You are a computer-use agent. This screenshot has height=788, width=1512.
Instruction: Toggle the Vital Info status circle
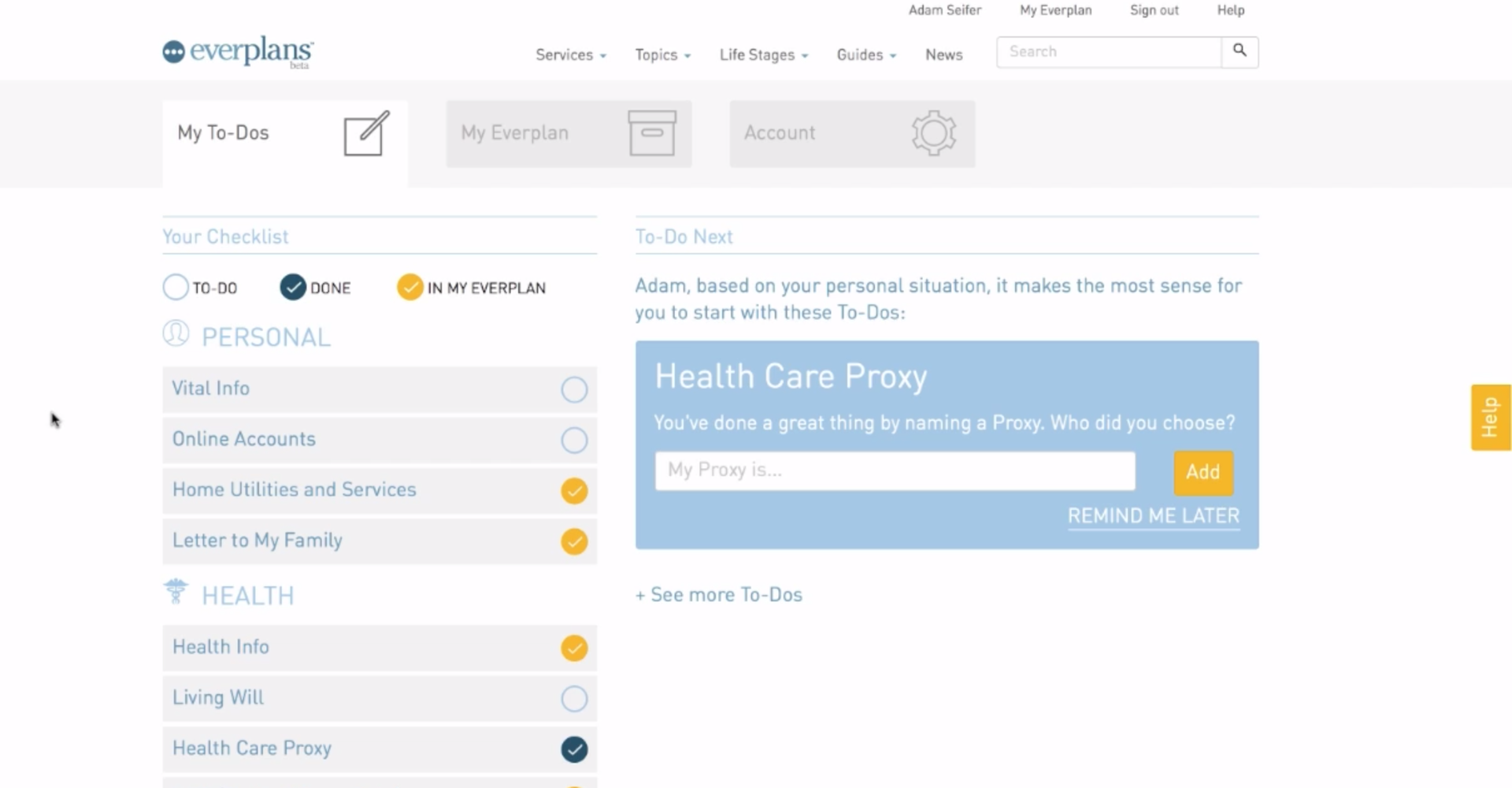click(x=574, y=389)
